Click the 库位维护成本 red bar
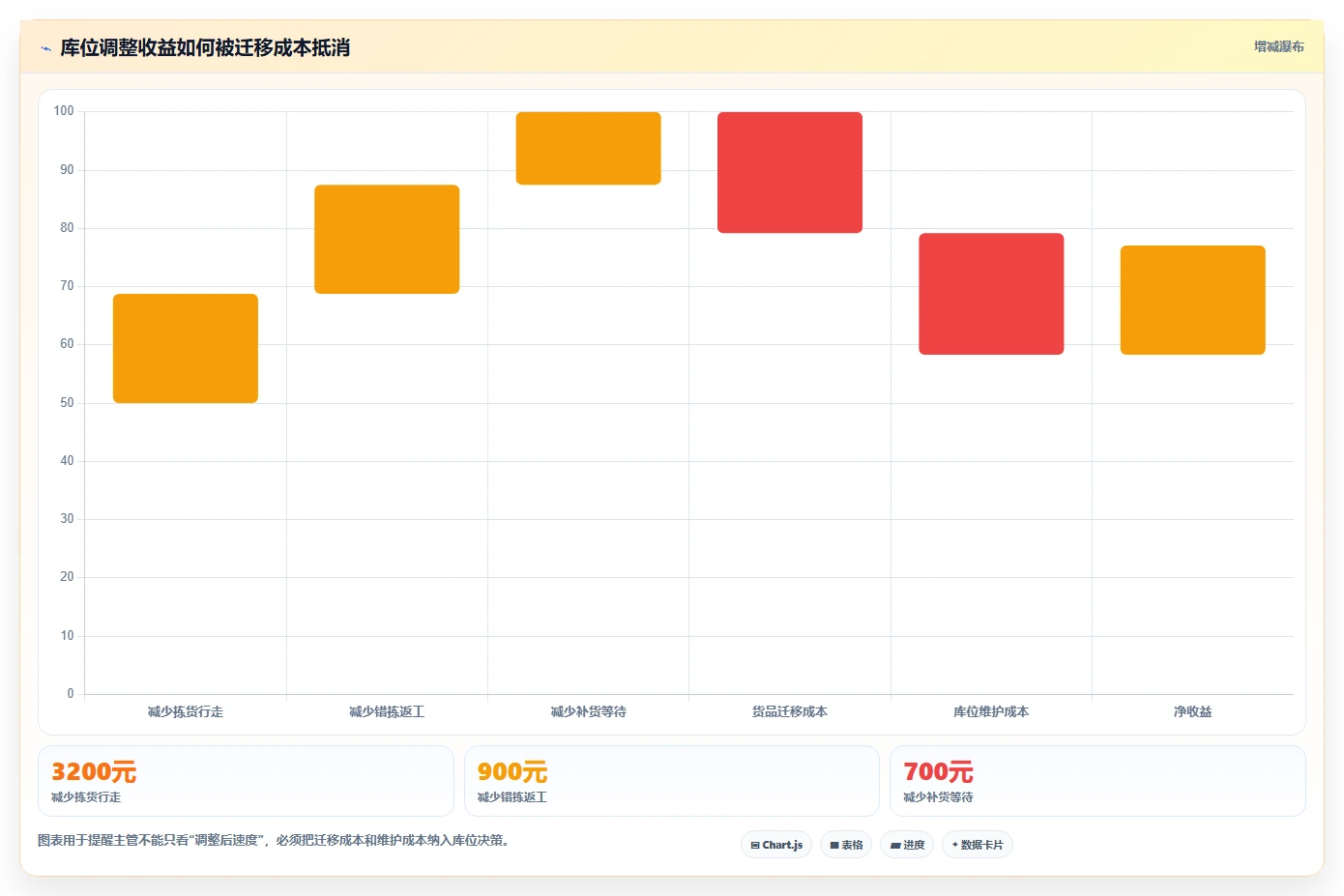The height and width of the screenshot is (896, 1344). 991,294
